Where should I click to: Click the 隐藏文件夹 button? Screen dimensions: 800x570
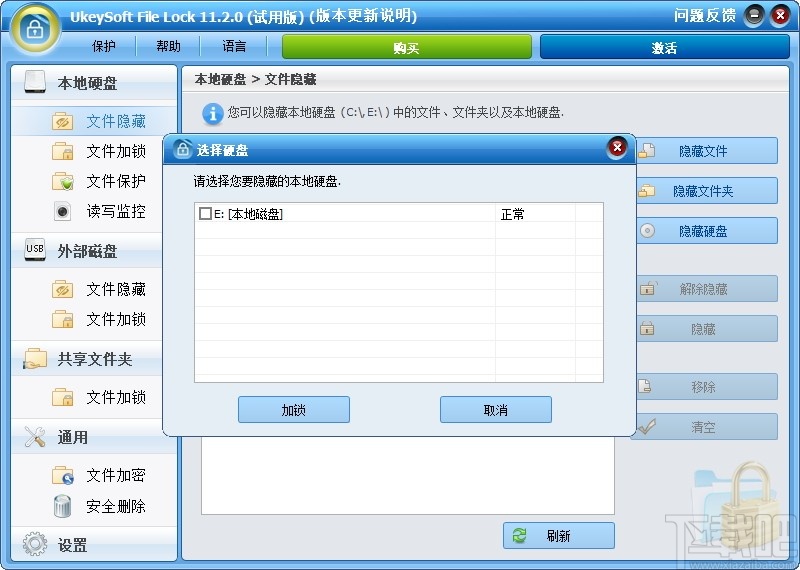click(x=707, y=190)
